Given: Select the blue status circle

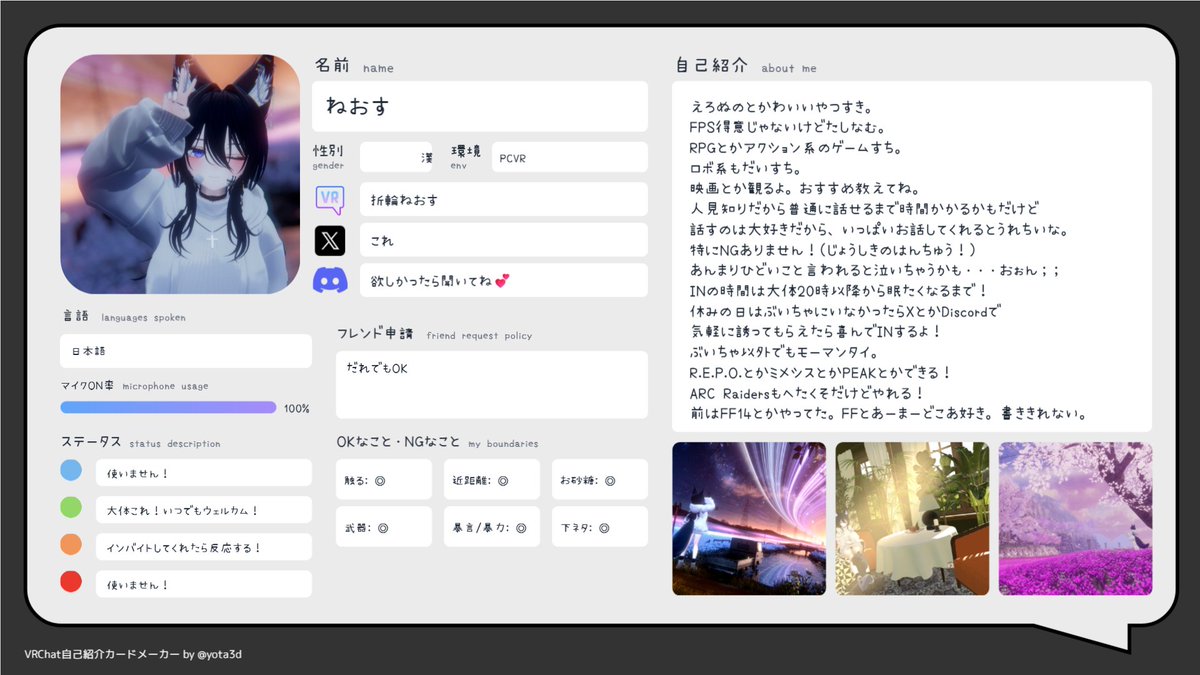Looking at the screenshot, I should pos(71,470).
